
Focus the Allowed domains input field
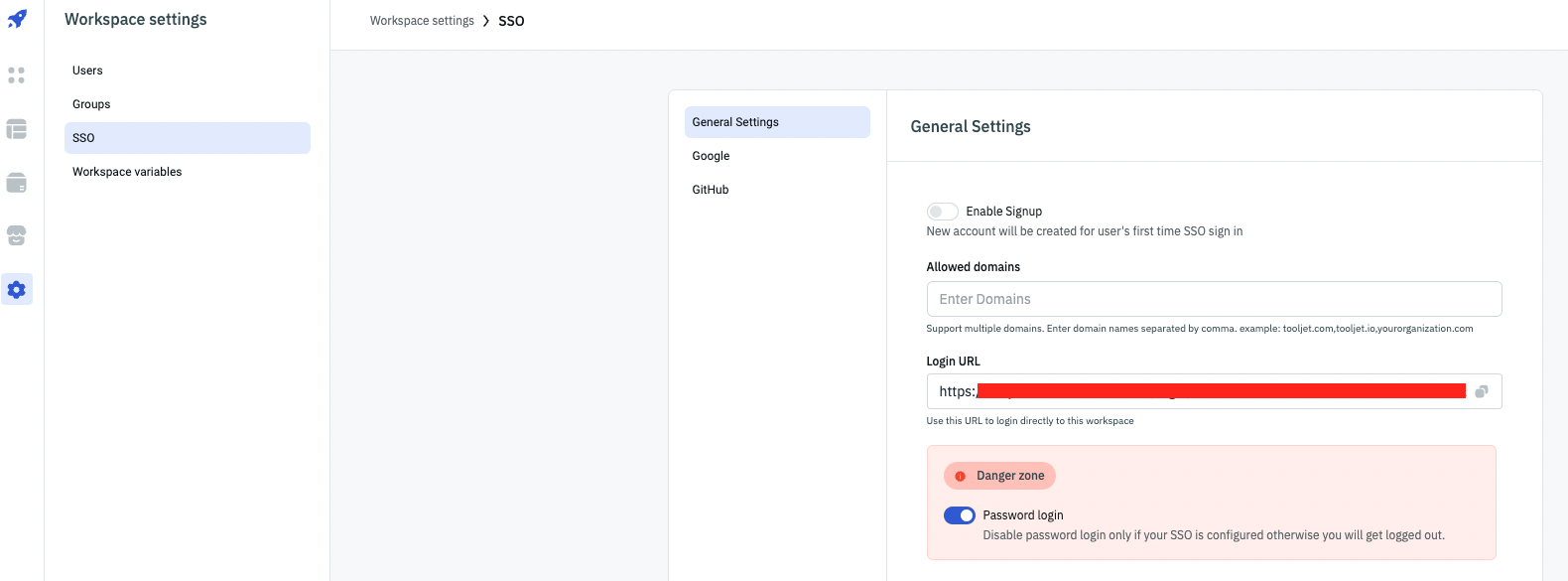[x=1213, y=299]
